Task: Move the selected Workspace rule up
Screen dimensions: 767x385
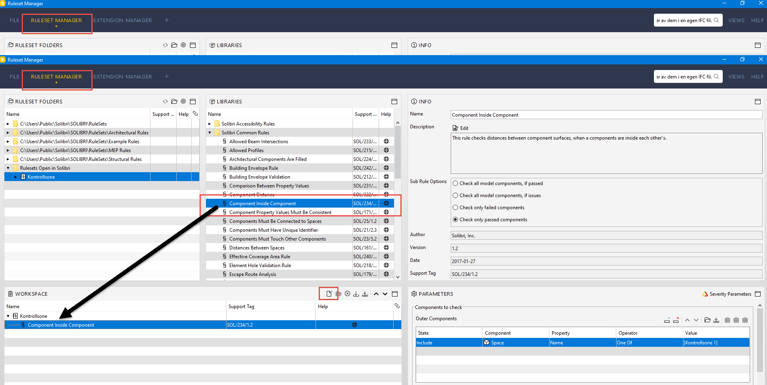Action: point(376,294)
